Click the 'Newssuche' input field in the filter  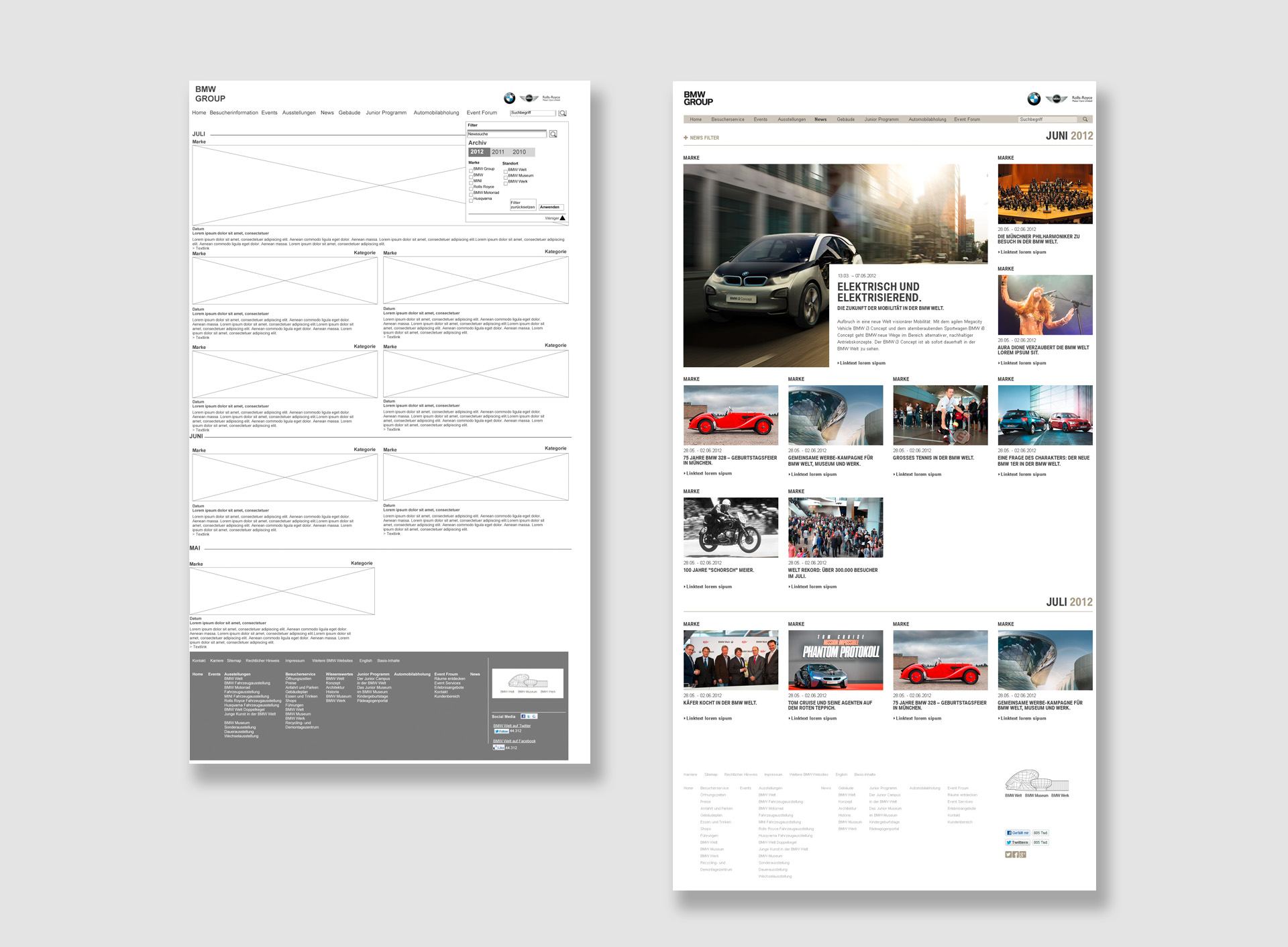(507, 134)
